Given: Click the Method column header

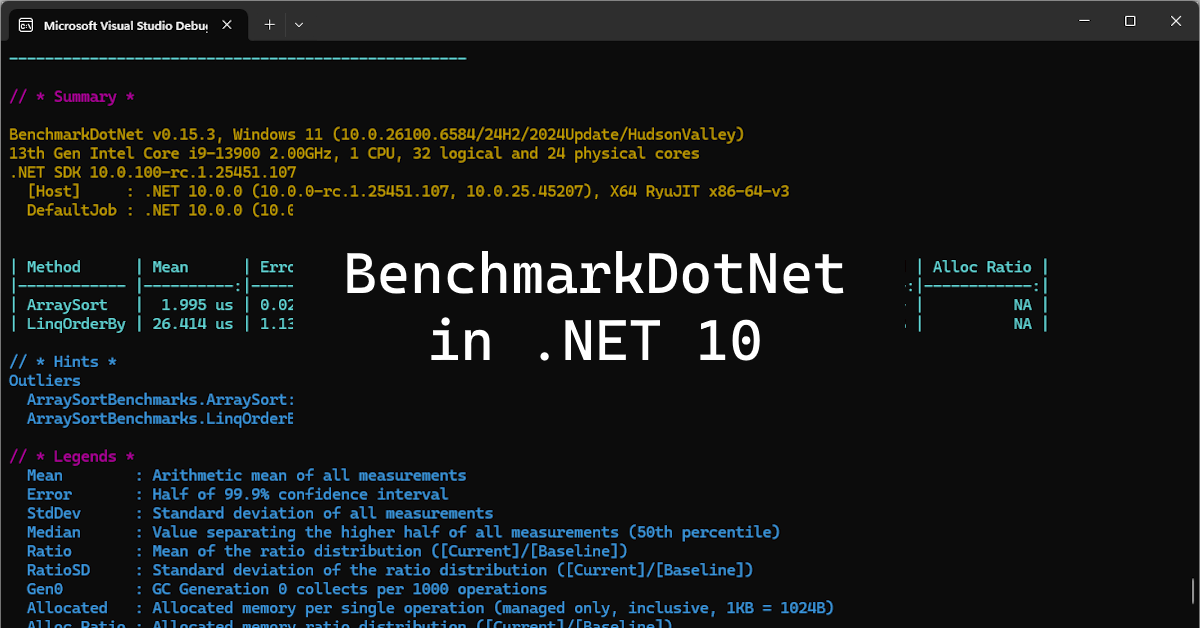Looking at the screenshot, I should pos(54,267).
